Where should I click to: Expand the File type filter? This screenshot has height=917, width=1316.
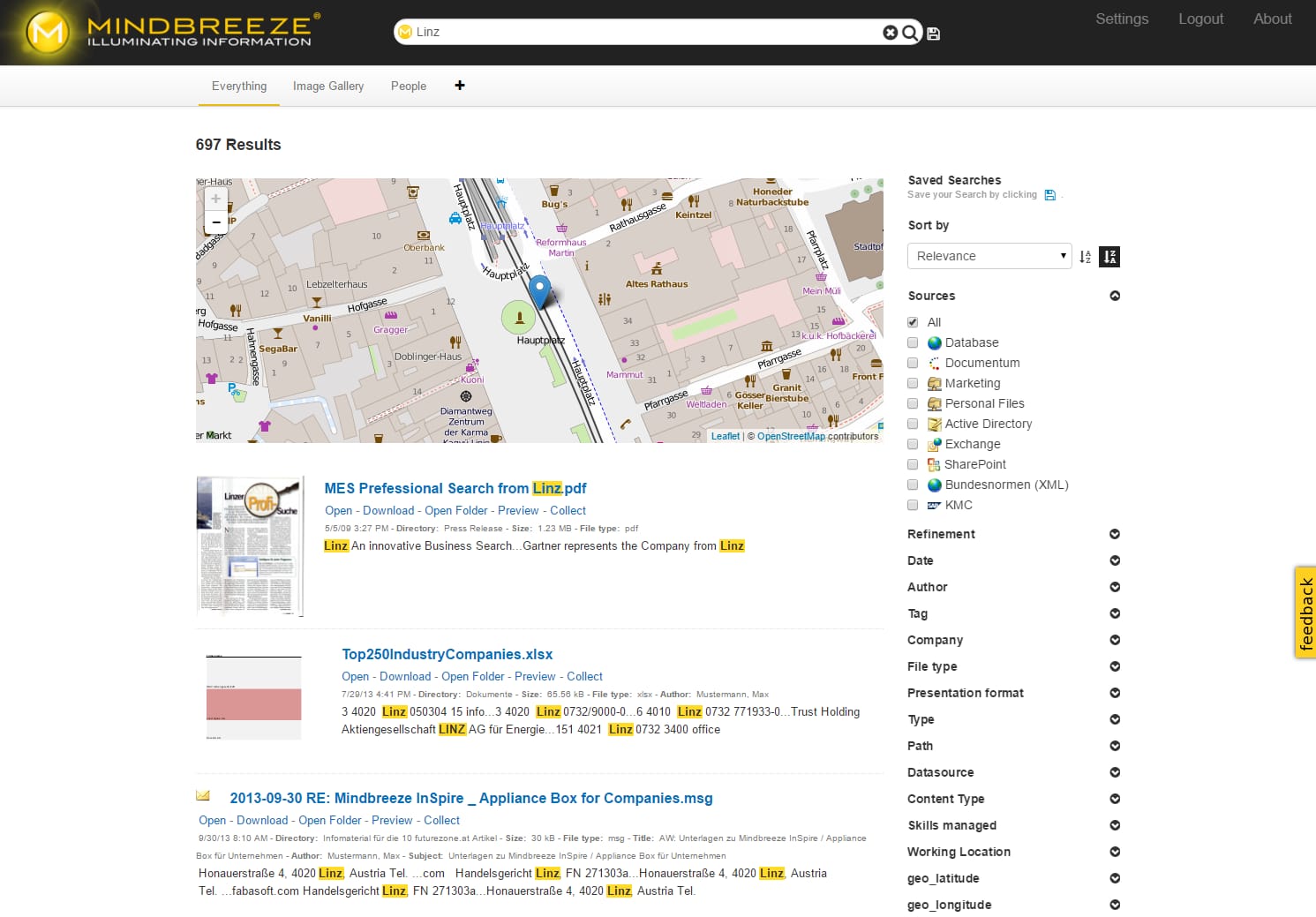click(x=1115, y=666)
